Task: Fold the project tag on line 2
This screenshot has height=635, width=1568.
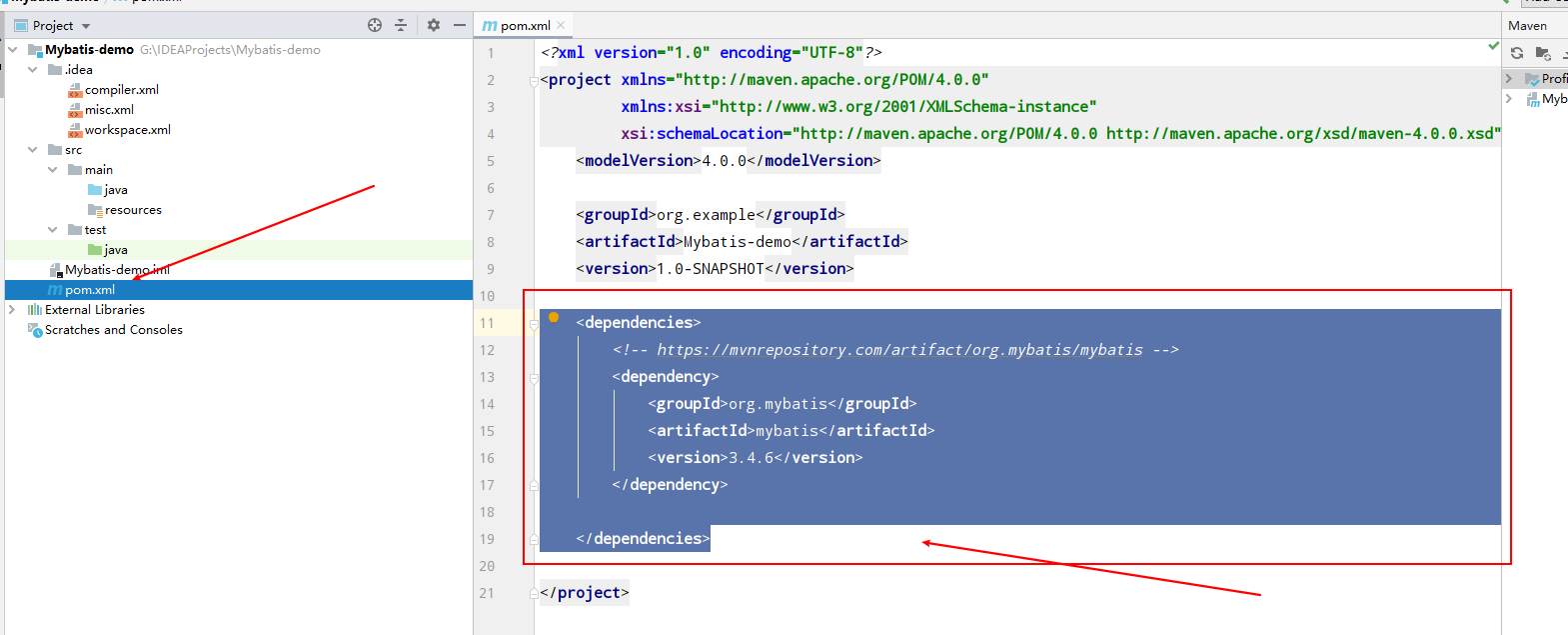Action: (x=534, y=81)
